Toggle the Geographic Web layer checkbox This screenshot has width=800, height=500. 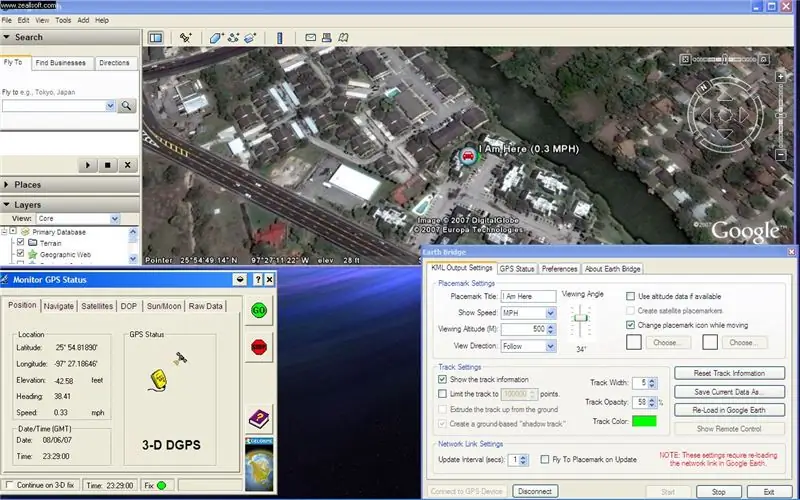[20, 254]
